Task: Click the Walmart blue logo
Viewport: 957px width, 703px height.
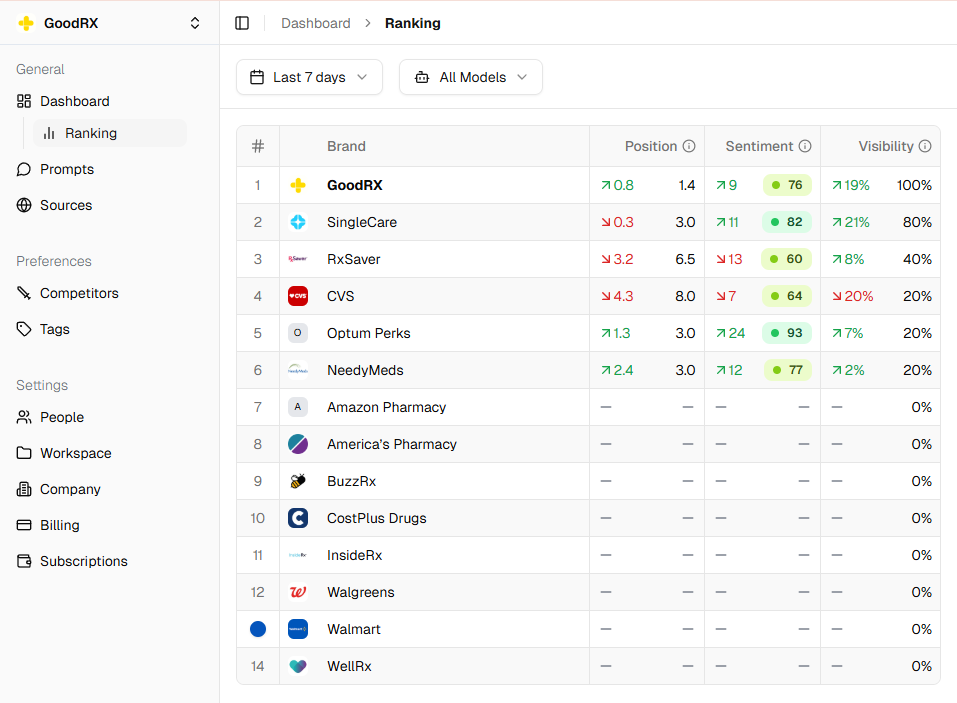Action: [298, 629]
